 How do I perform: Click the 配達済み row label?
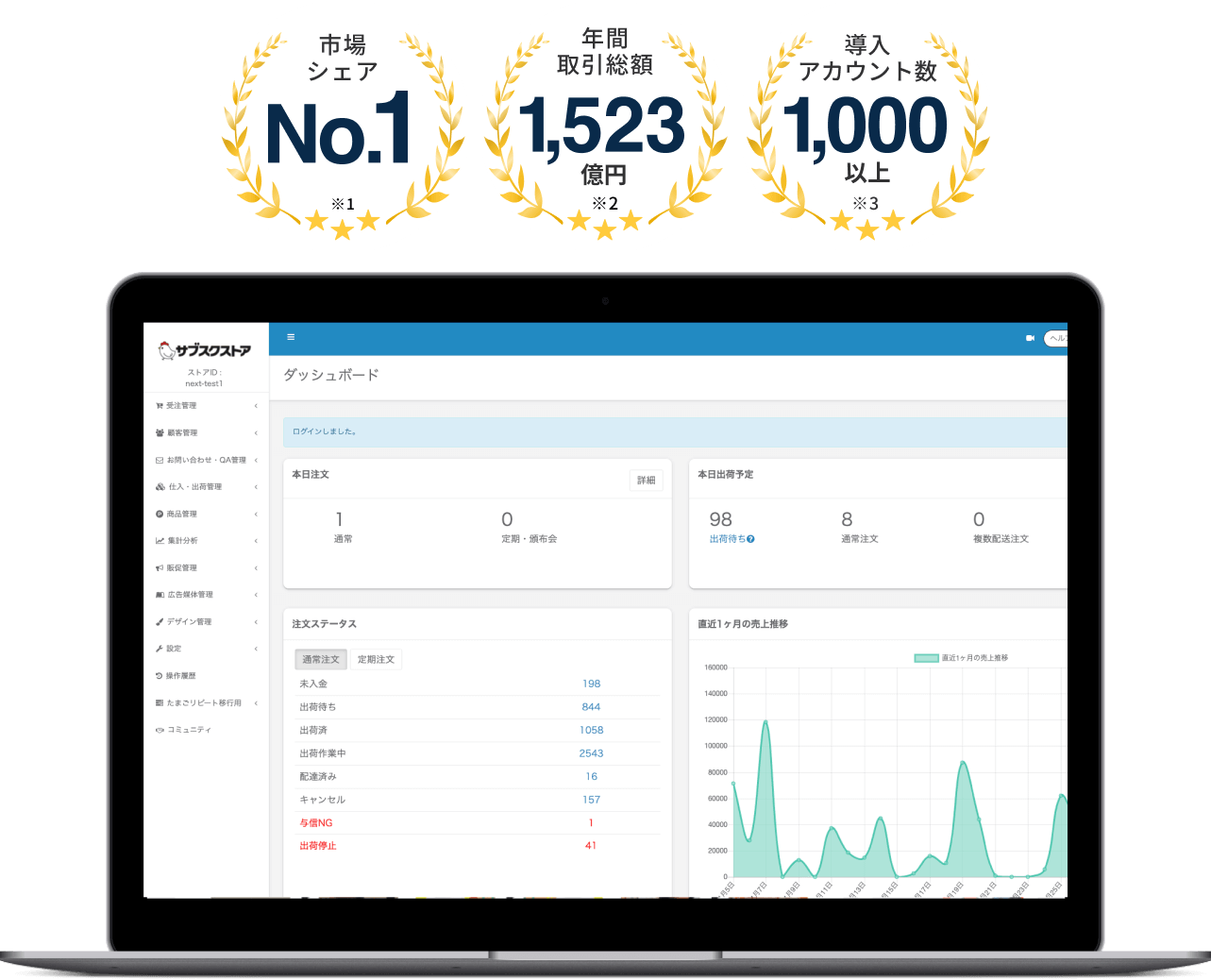(318, 776)
